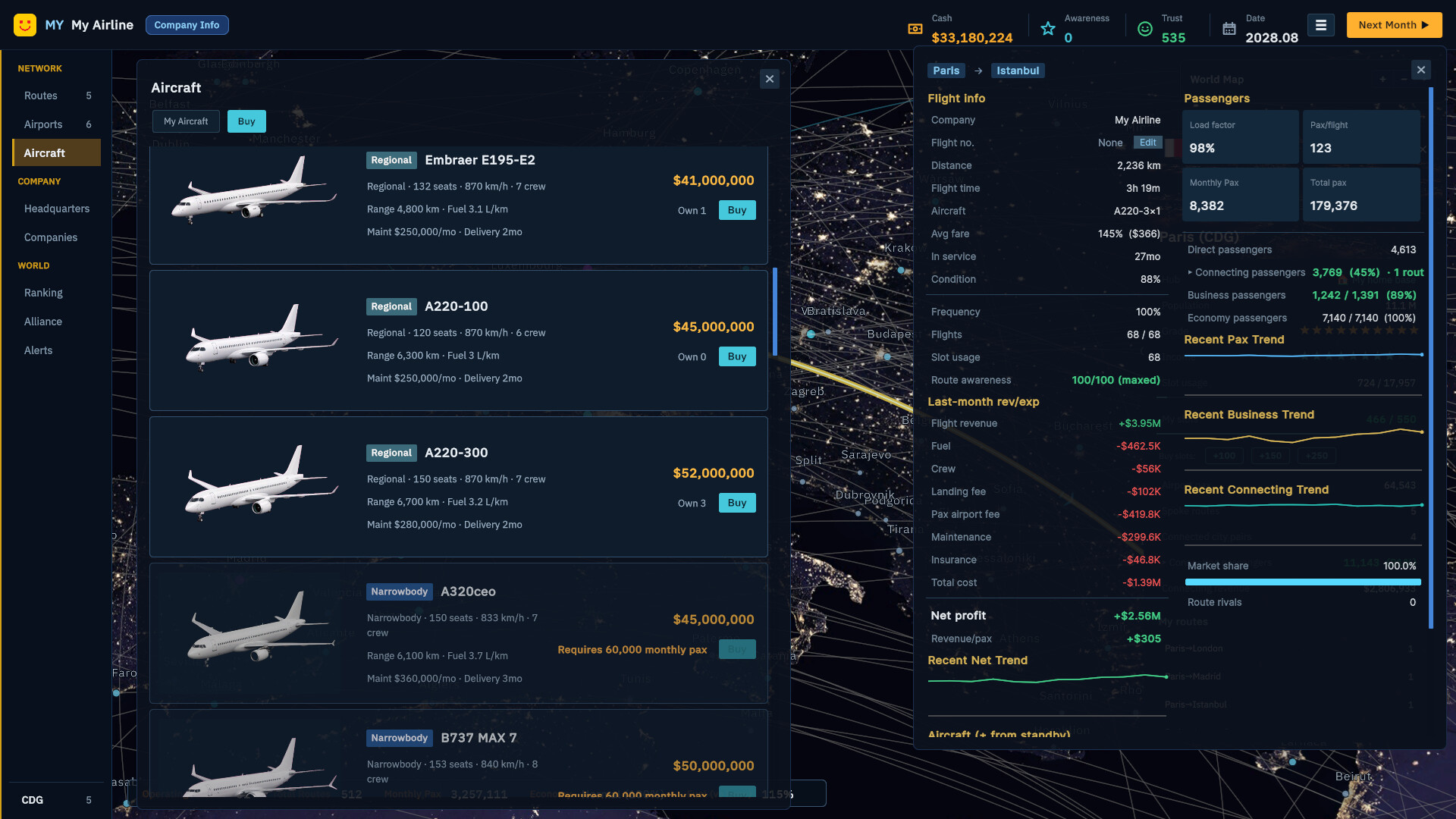1456x819 pixels.
Task: Click the Company Info button
Action: [187, 25]
